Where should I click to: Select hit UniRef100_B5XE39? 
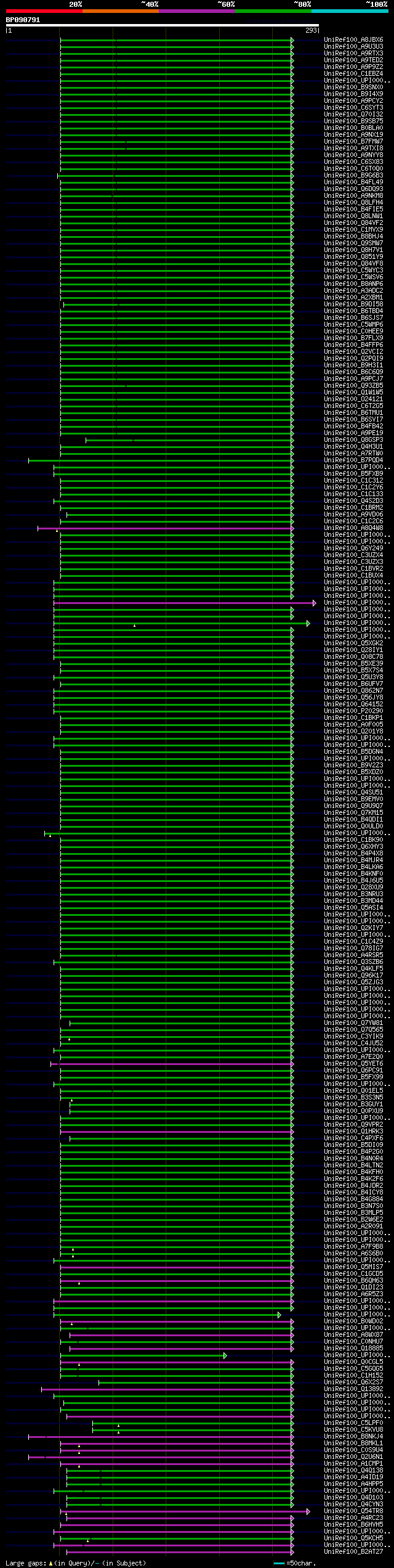[x=353, y=664]
